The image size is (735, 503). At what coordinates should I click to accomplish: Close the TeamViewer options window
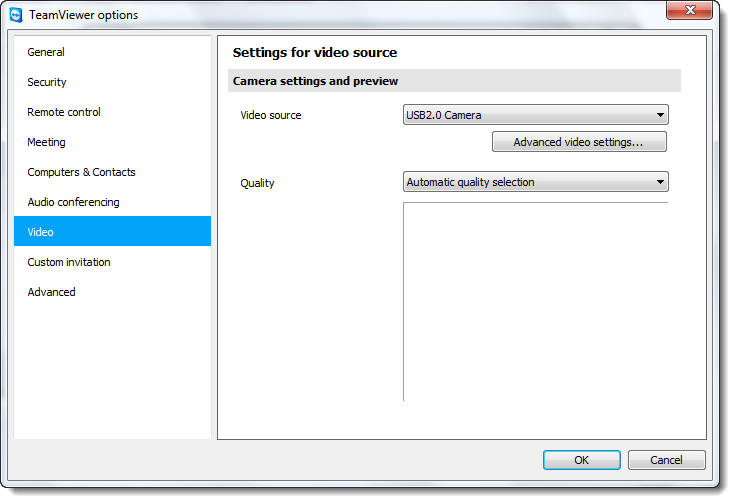pyautogui.click(x=689, y=10)
